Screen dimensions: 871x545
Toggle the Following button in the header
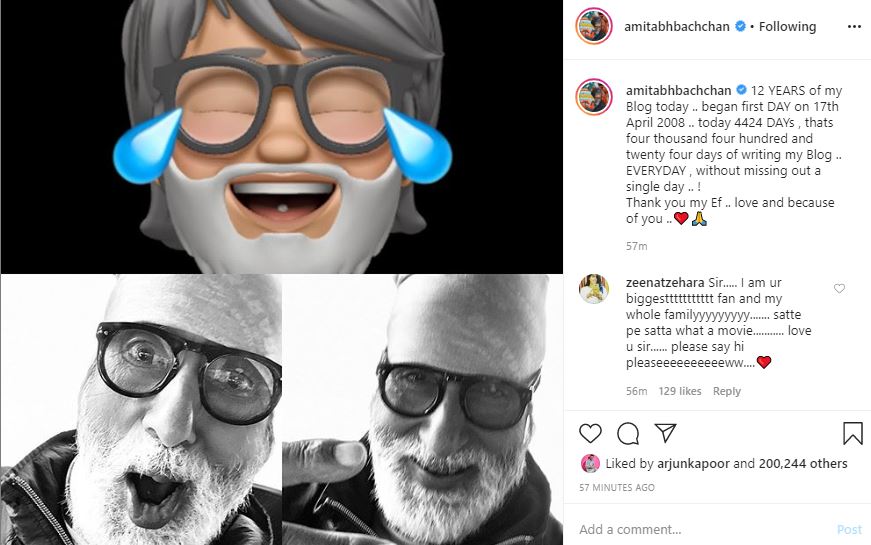coord(787,26)
